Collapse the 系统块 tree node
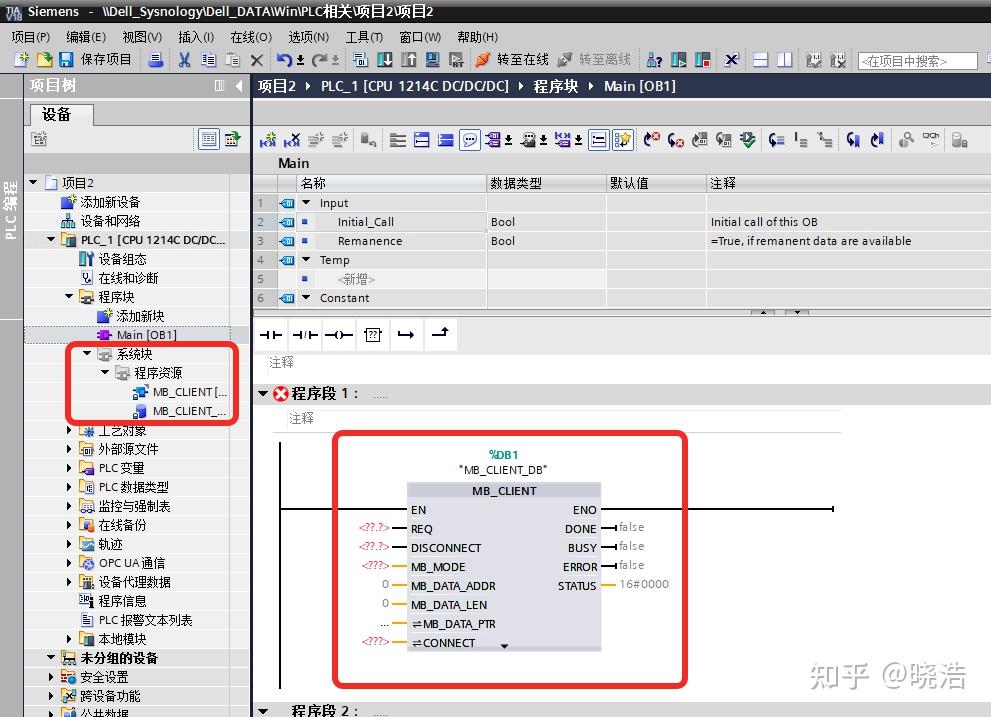Screen dimensions: 991x717 point(87,353)
